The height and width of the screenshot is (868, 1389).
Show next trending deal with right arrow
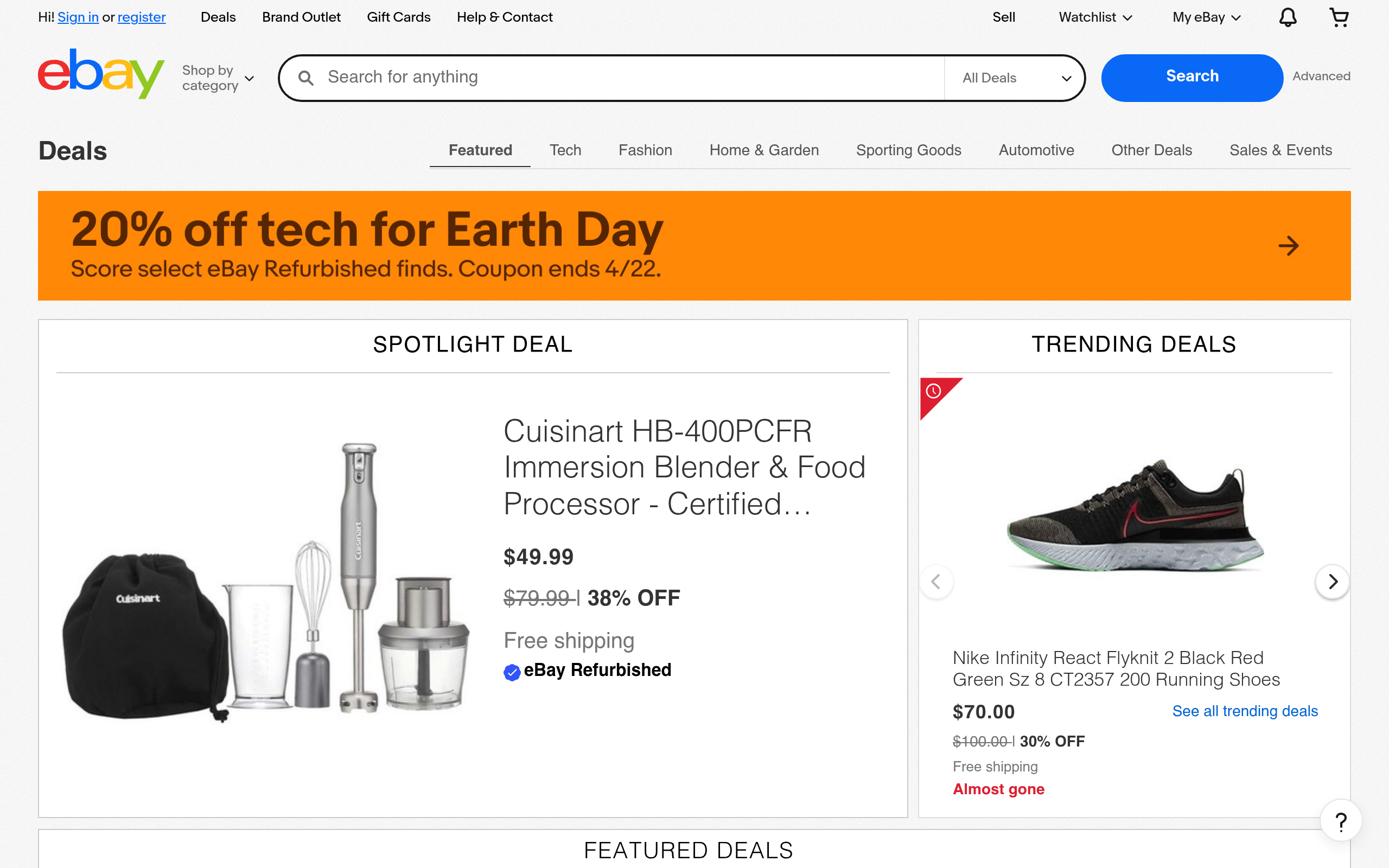pos(1332,582)
